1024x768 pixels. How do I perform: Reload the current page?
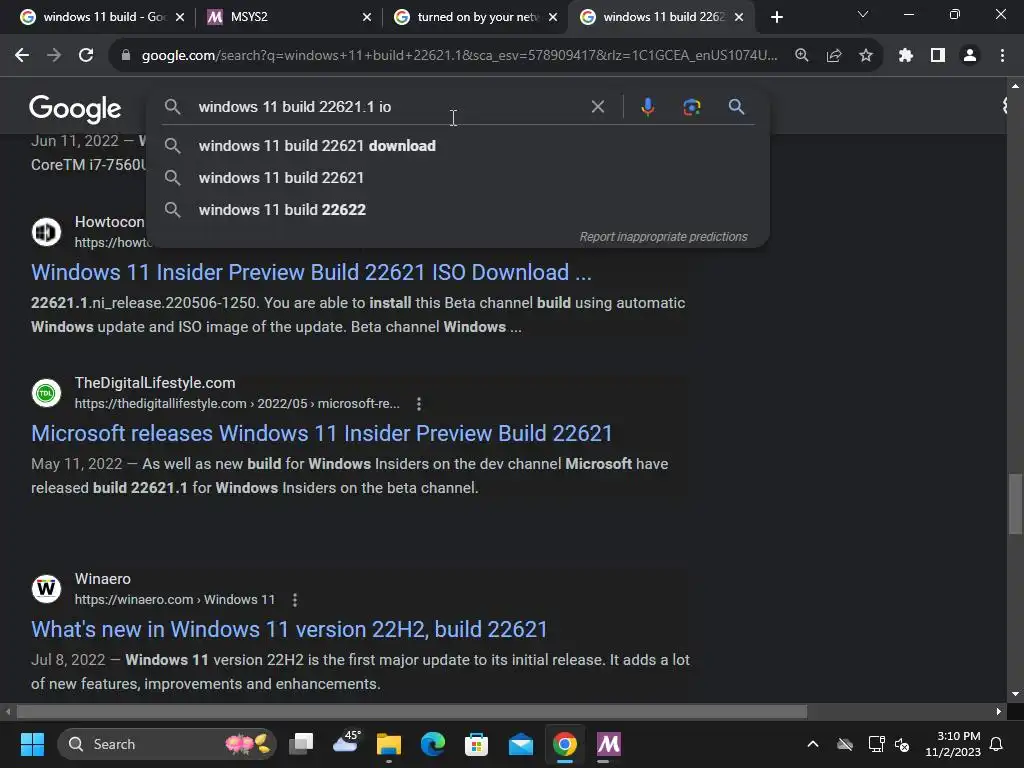coord(86,56)
